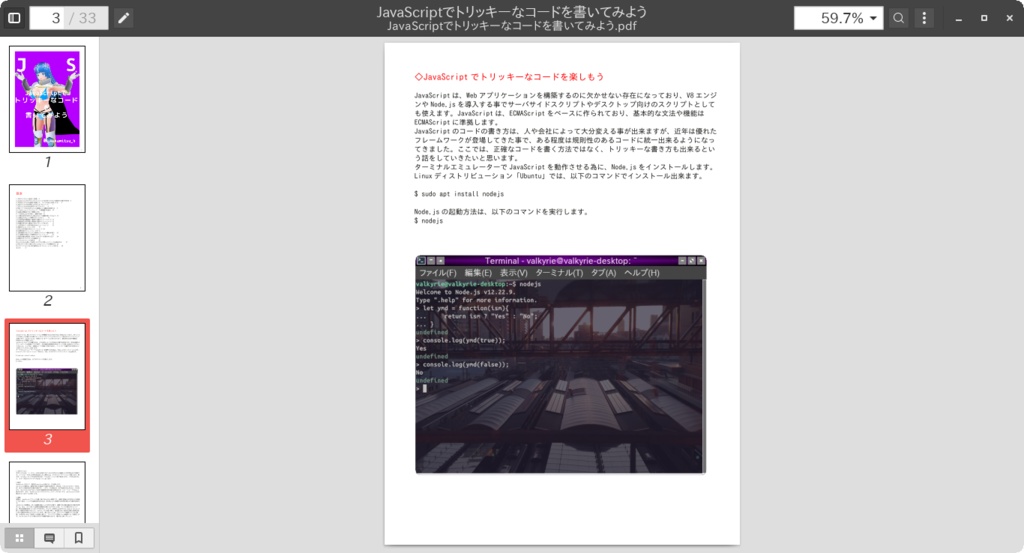The image size is (1024, 553).
Task: Open the three-dot options menu
Action: 923,18
